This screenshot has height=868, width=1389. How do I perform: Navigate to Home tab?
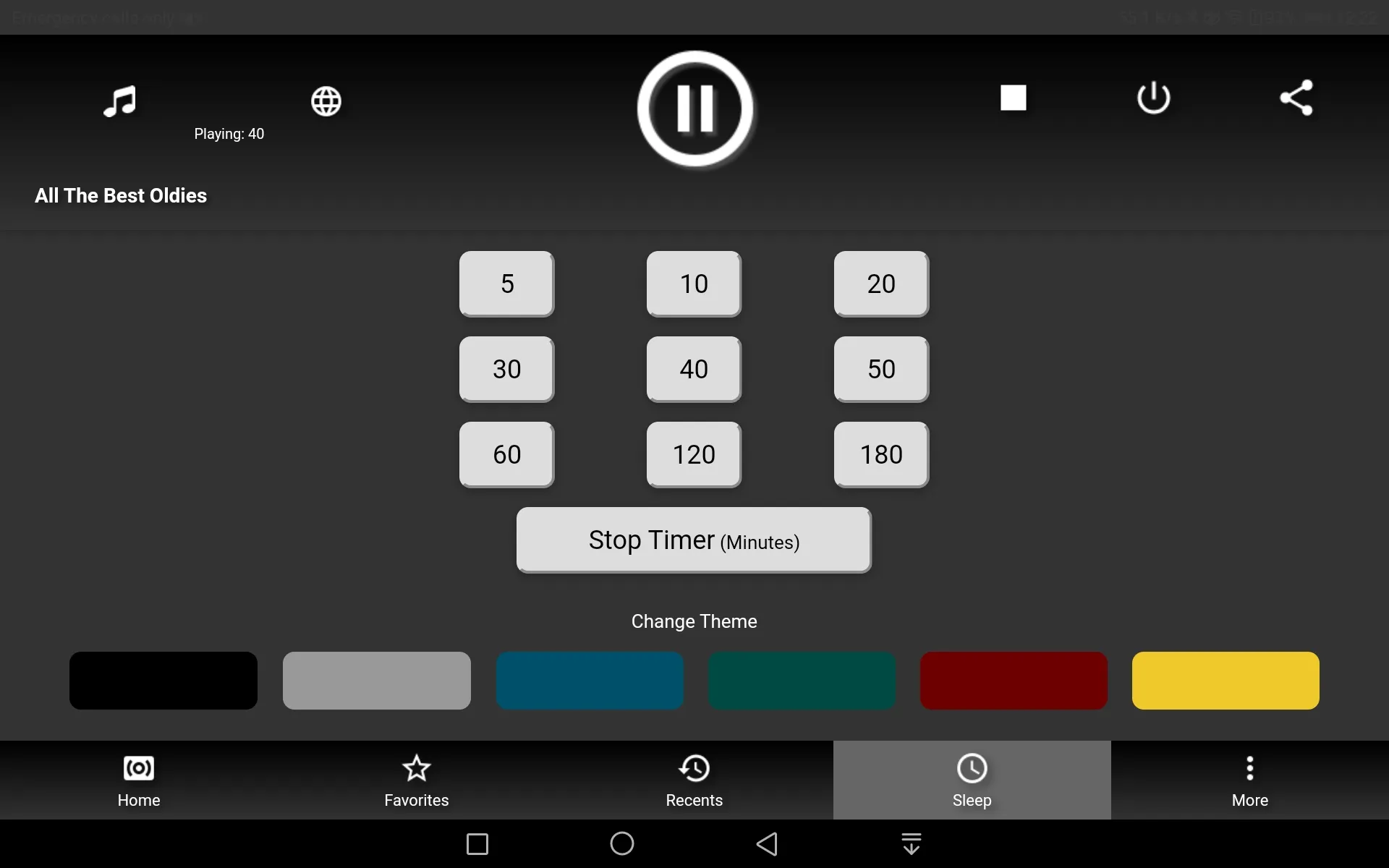pos(139,780)
